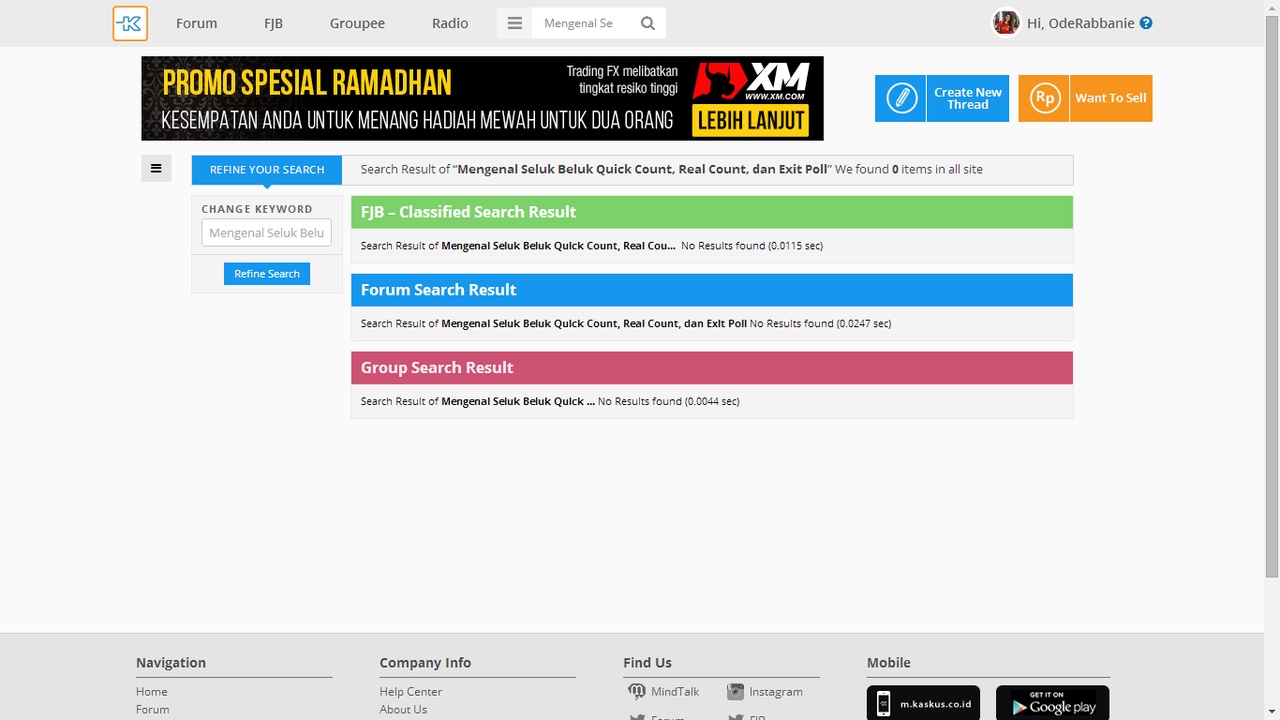Click the Rp icon of Want To Sell
1280x720 pixels.
pyautogui.click(x=1044, y=98)
